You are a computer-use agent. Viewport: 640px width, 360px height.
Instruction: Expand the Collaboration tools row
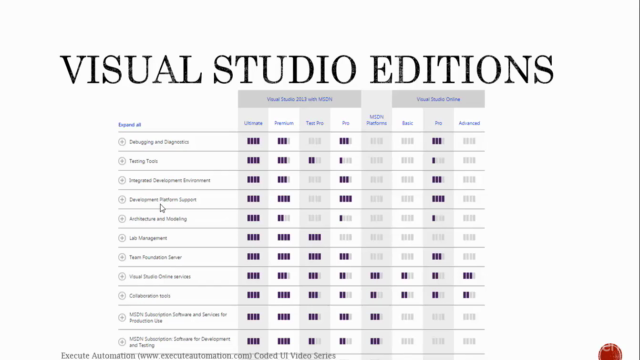point(122,296)
